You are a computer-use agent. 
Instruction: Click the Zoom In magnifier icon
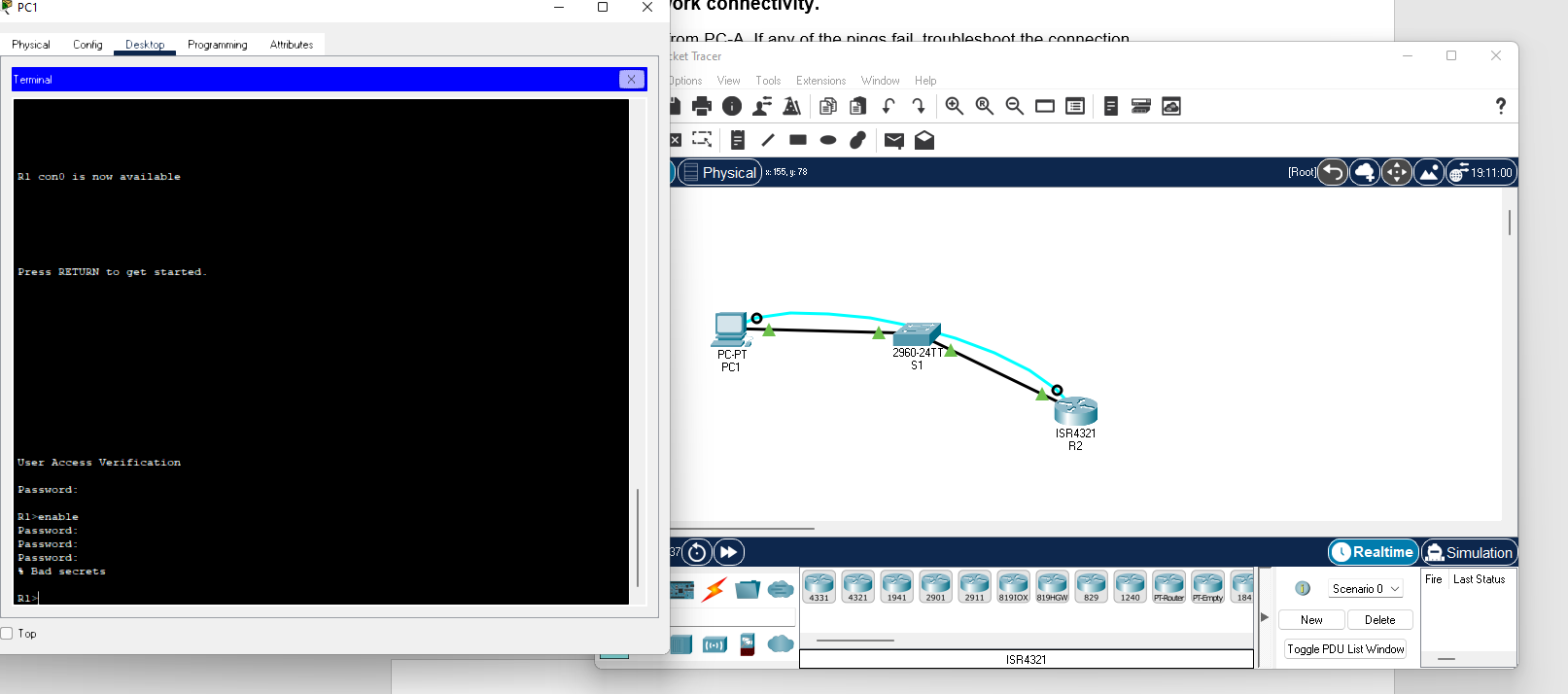tap(955, 106)
